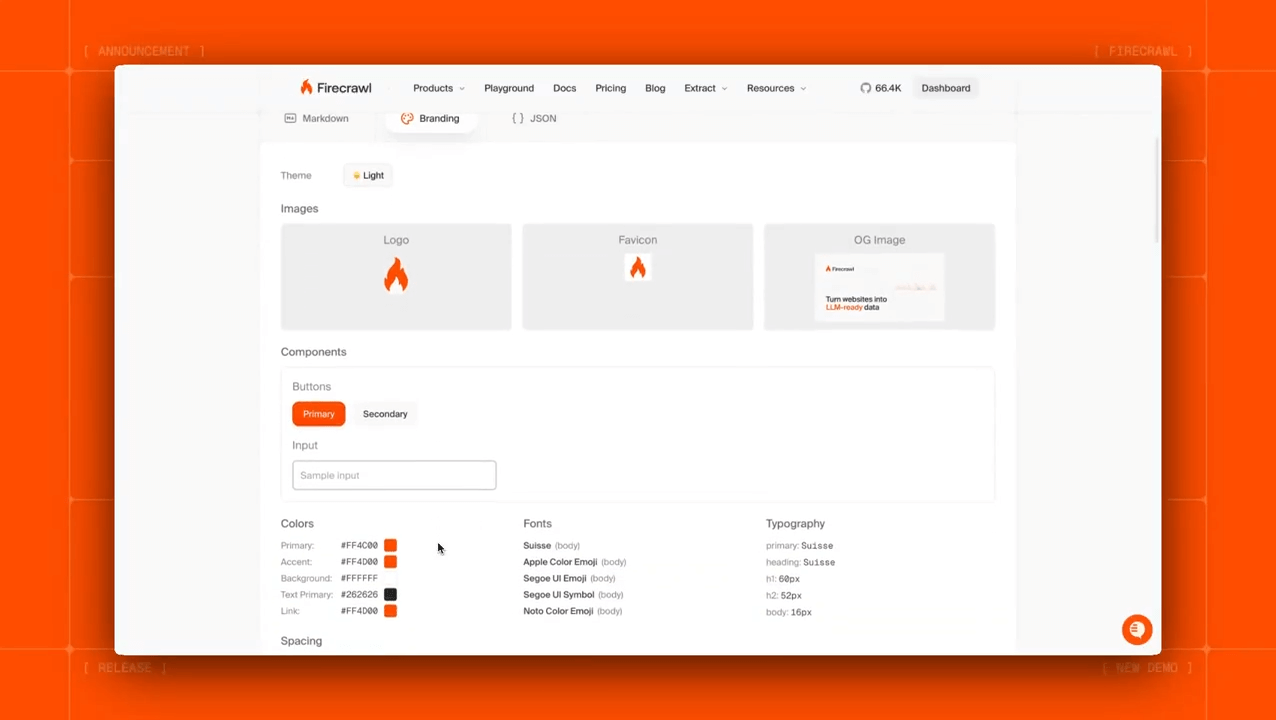Click the Sample input field
This screenshot has width=1276, height=720.
click(394, 475)
